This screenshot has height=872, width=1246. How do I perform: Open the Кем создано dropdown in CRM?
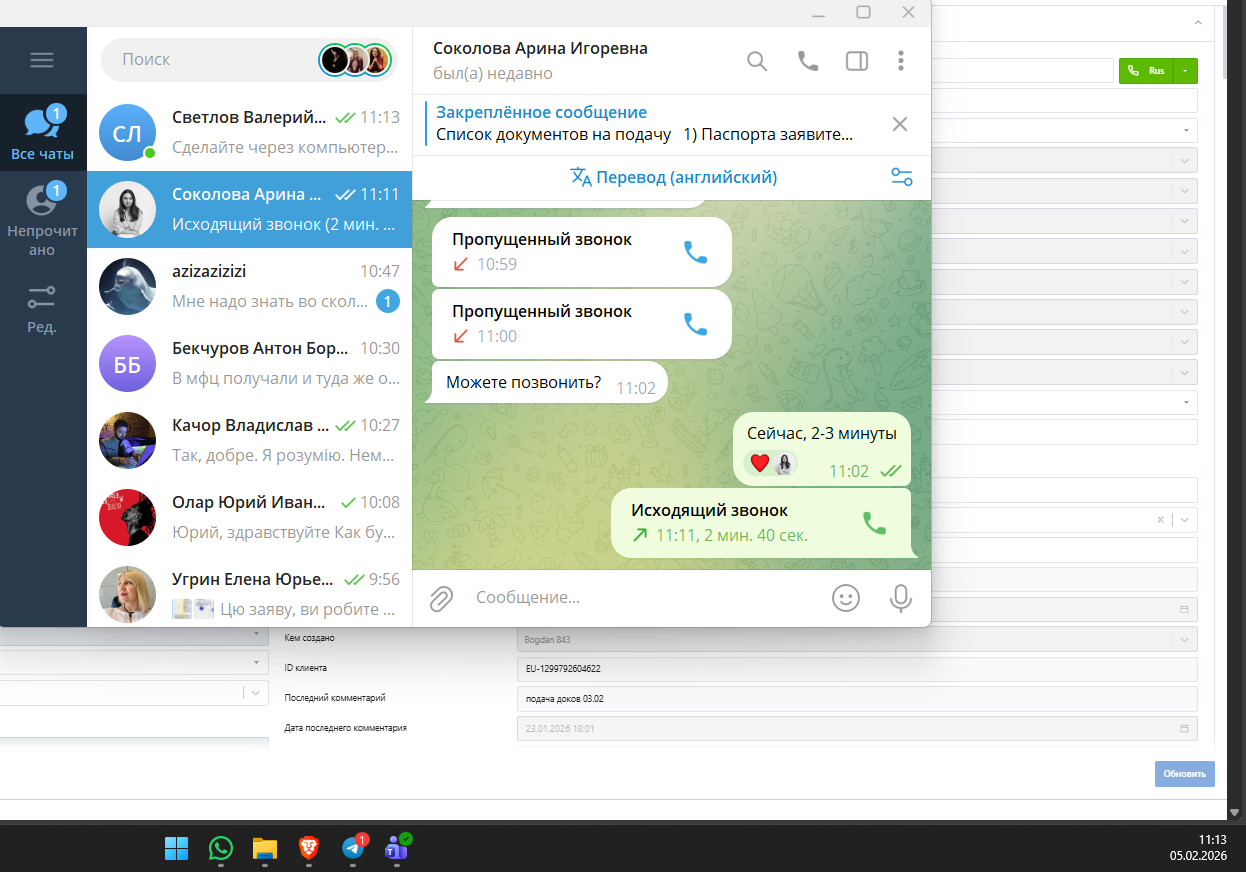coord(857,639)
